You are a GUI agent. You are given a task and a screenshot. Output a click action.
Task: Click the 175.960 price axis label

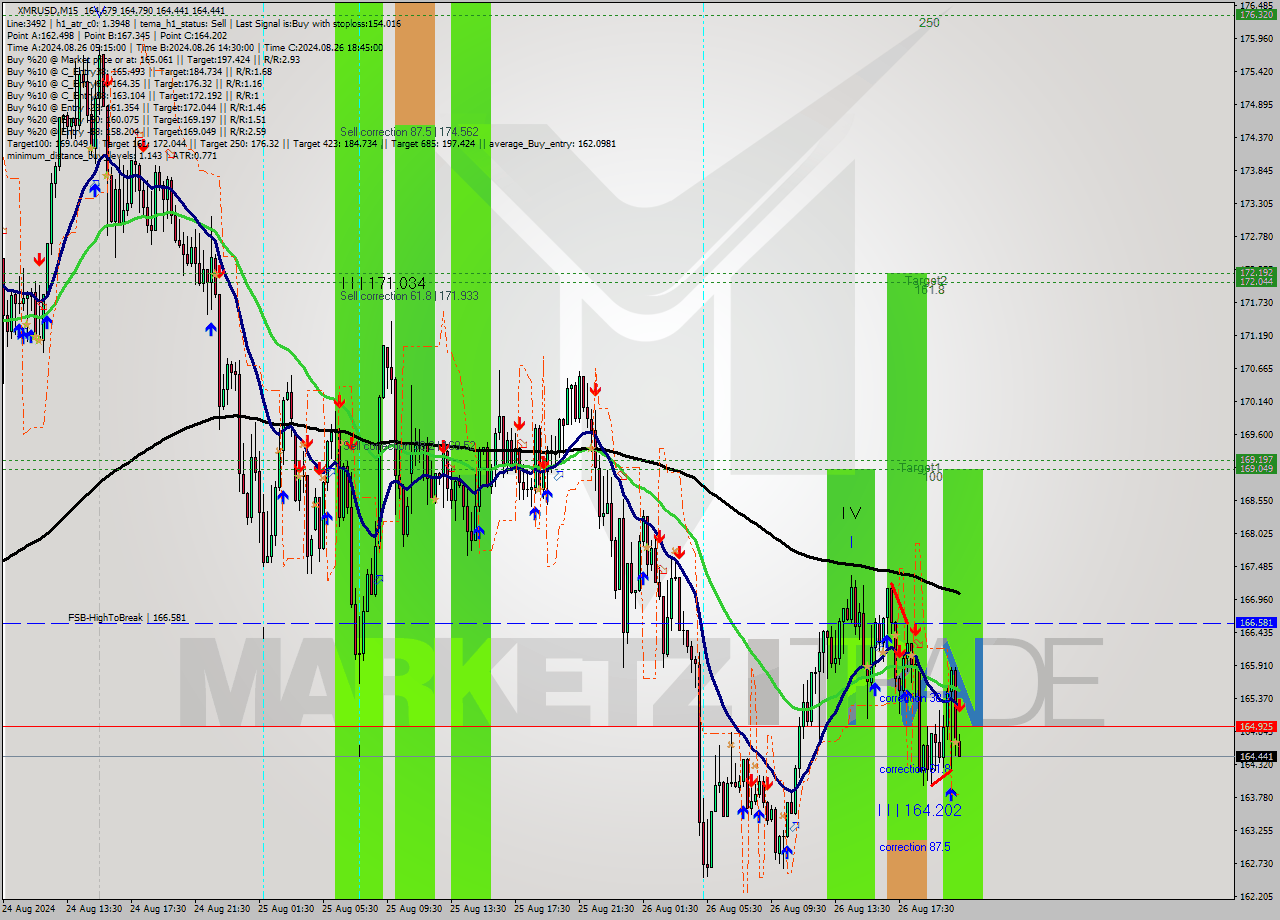click(1256, 39)
